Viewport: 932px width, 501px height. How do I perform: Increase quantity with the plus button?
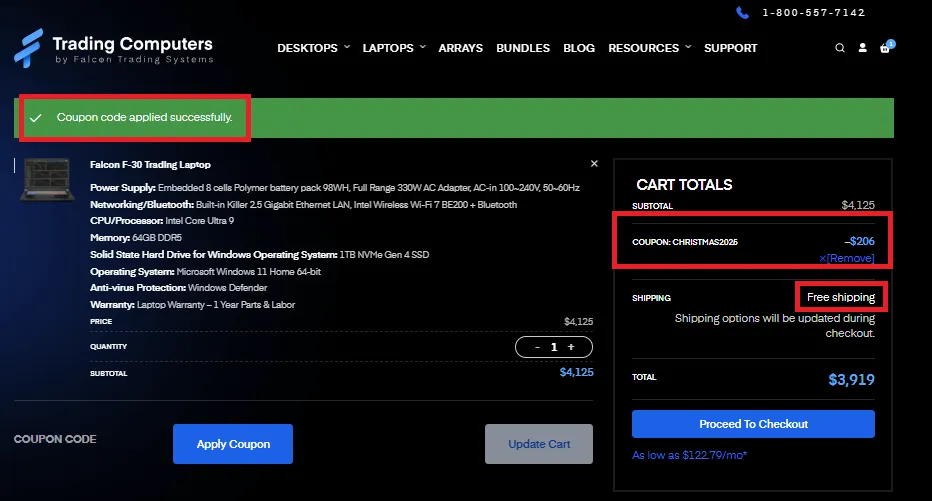571,347
